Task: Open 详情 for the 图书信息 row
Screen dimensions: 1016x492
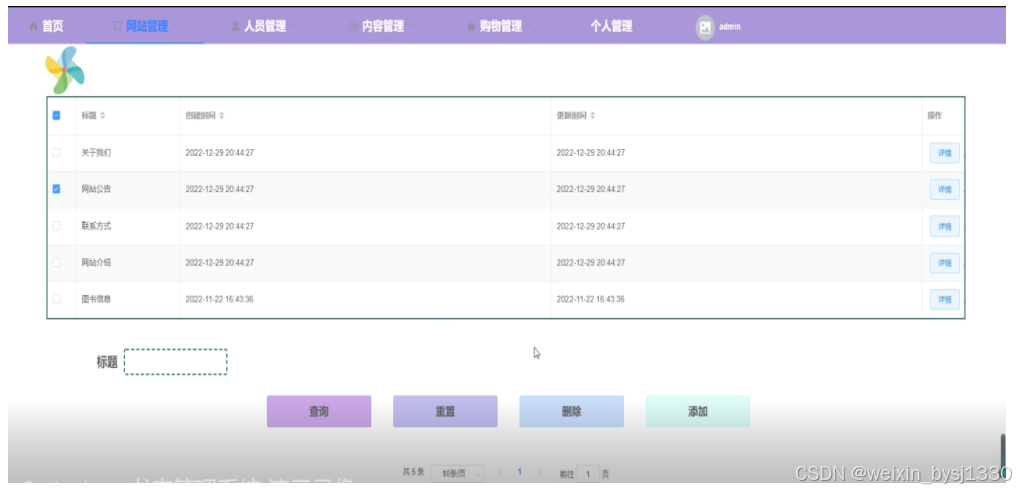Action: tap(945, 299)
